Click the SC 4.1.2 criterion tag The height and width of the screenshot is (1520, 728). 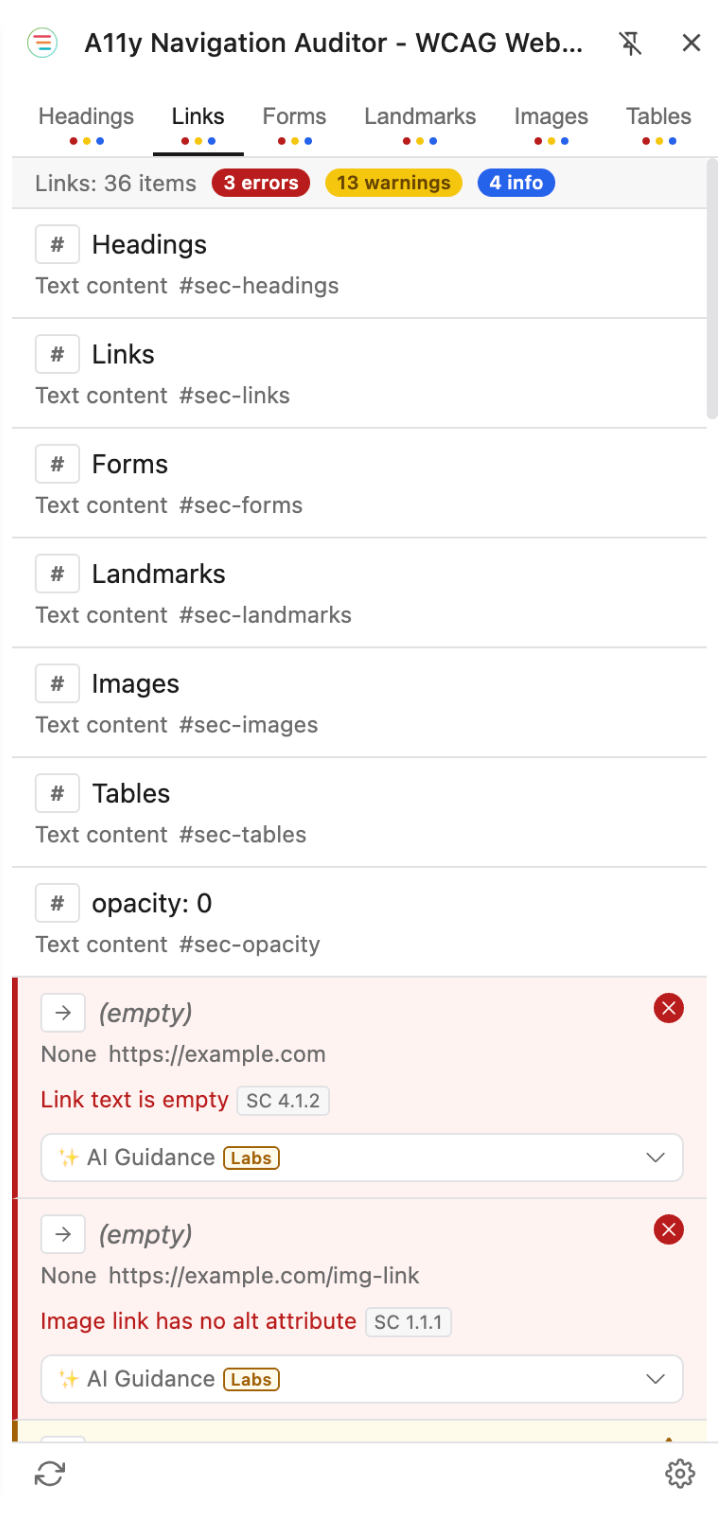[283, 1101]
